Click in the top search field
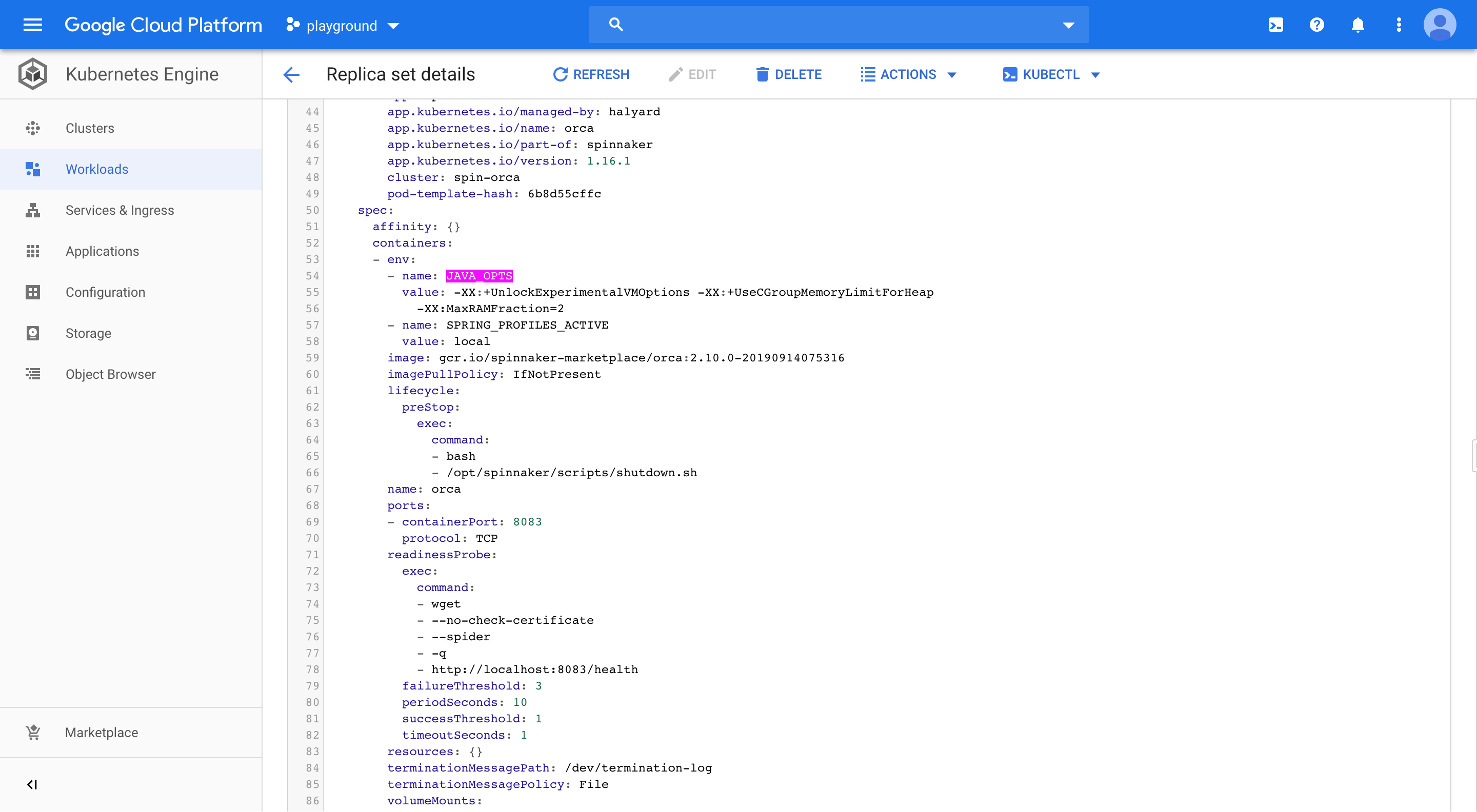The image size is (1477, 812). pyautogui.click(x=837, y=25)
